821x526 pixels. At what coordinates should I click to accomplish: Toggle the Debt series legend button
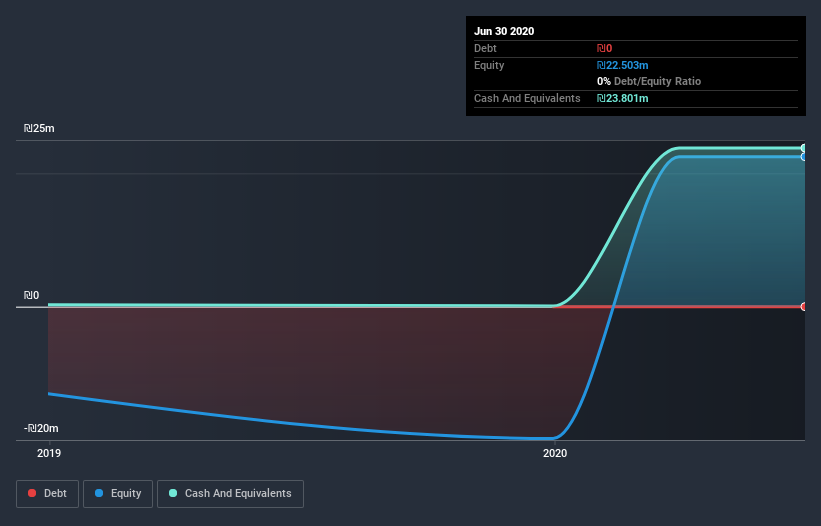(47, 494)
